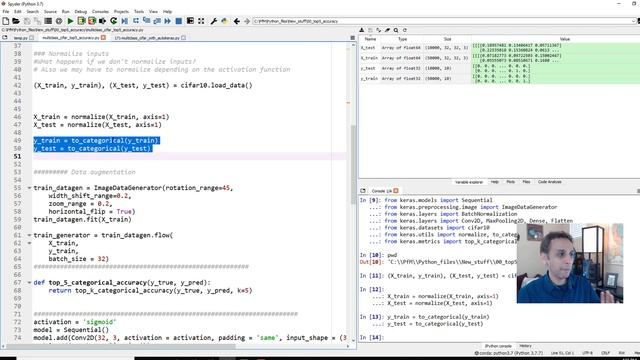
Task: Click the Refresh variables icon
Action: point(404,30)
